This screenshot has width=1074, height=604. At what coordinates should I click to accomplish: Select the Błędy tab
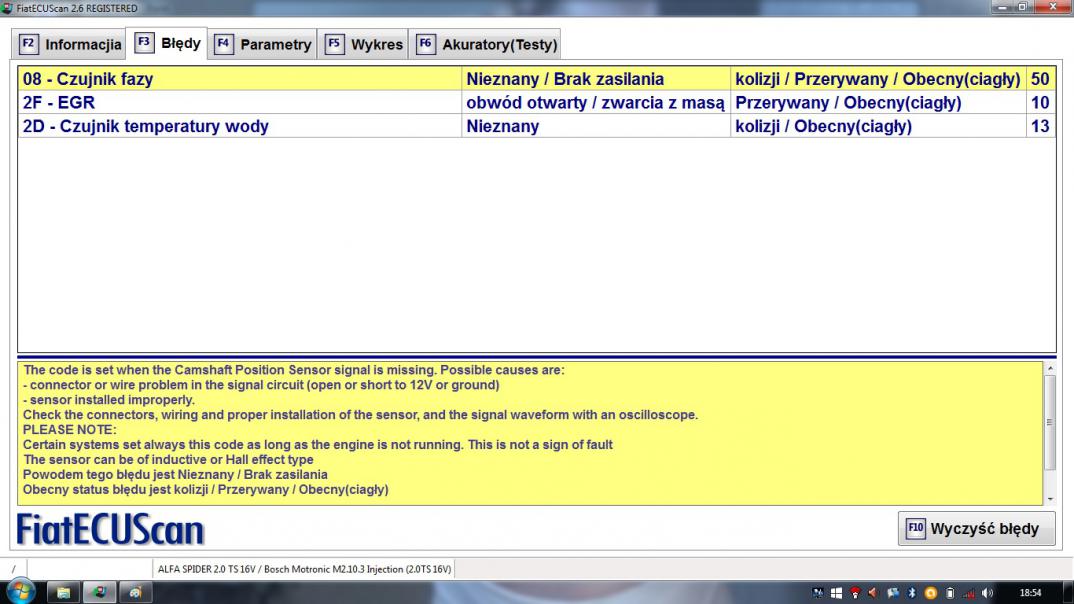(167, 43)
